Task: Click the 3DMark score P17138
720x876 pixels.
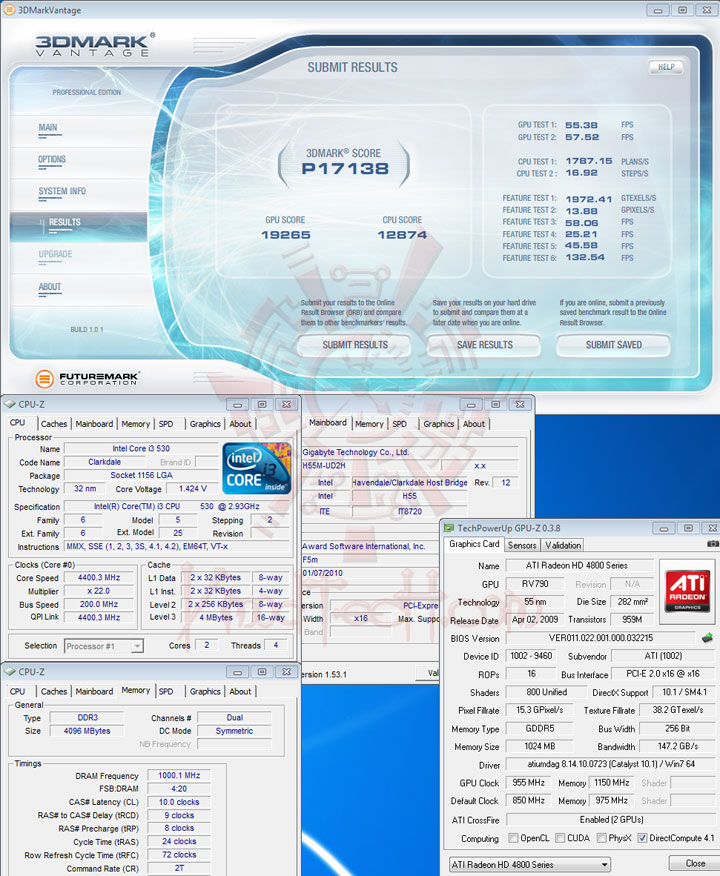Action: pyautogui.click(x=345, y=169)
